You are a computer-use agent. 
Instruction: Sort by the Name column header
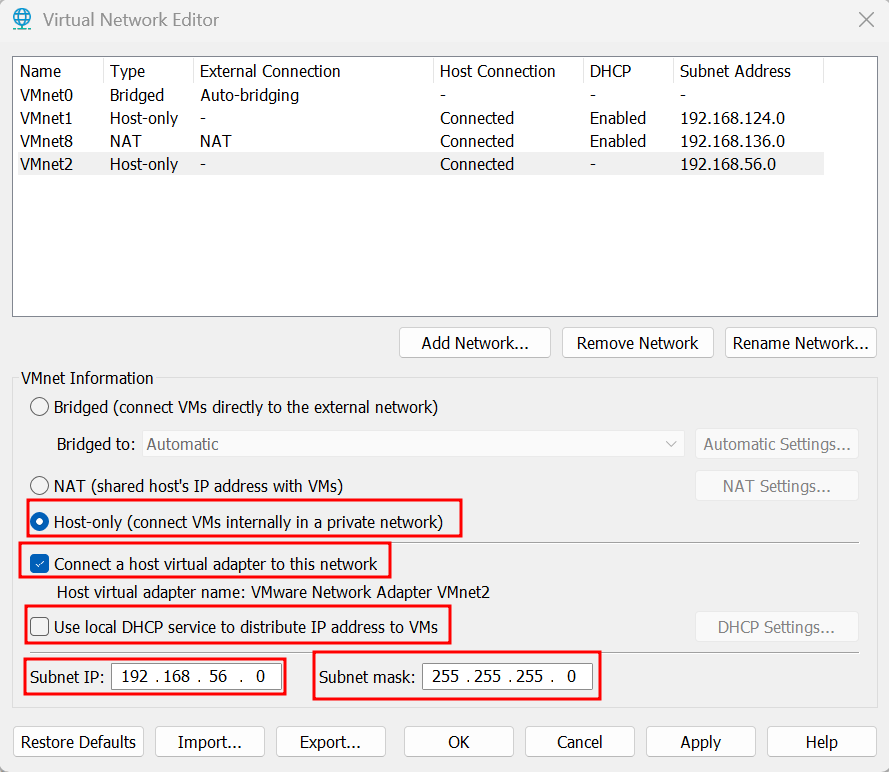coord(59,71)
